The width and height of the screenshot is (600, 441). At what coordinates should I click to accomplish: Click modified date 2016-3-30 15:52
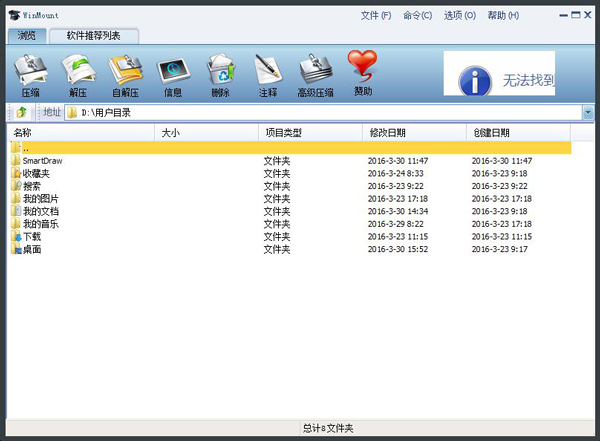coord(398,249)
